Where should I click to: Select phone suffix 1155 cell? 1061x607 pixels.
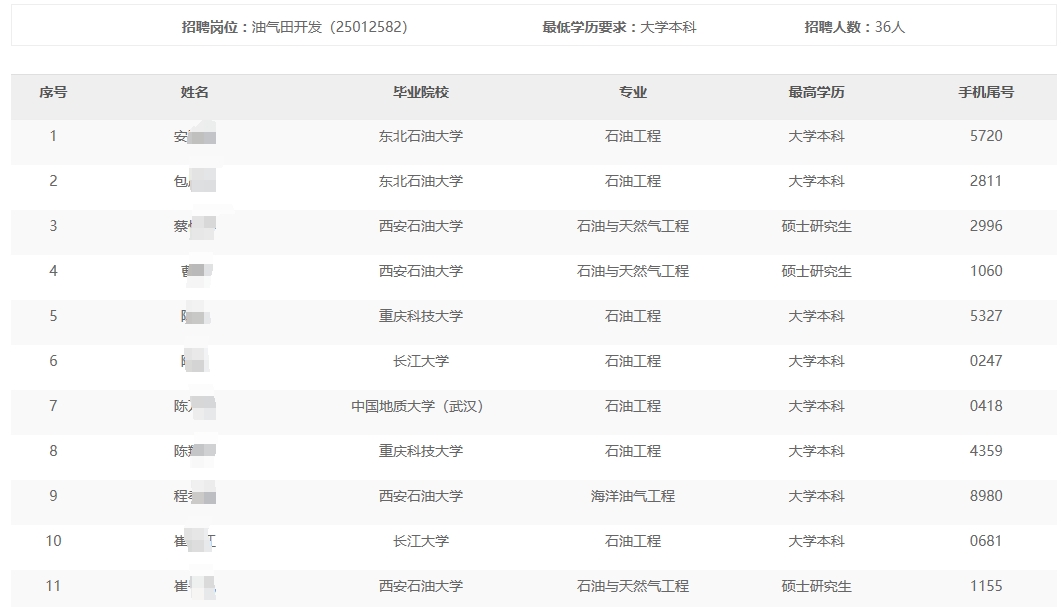point(985,586)
